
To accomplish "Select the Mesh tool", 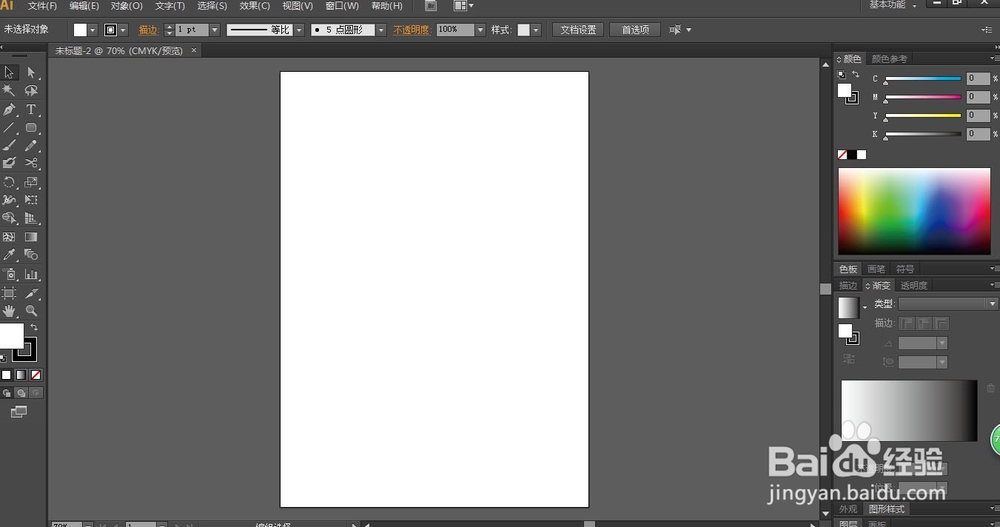I will (x=9, y=237).
